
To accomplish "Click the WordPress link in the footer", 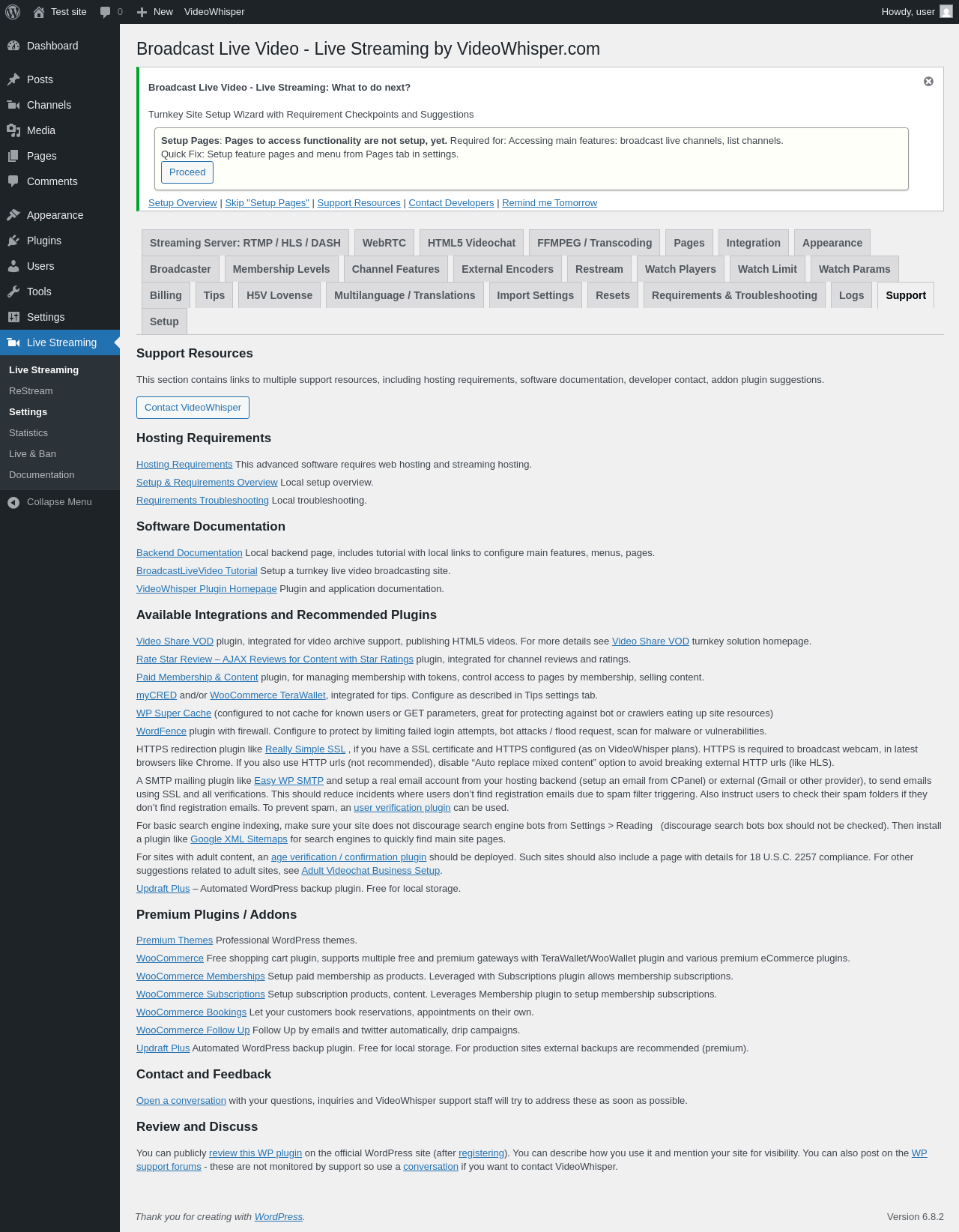I will point(278,1217).
